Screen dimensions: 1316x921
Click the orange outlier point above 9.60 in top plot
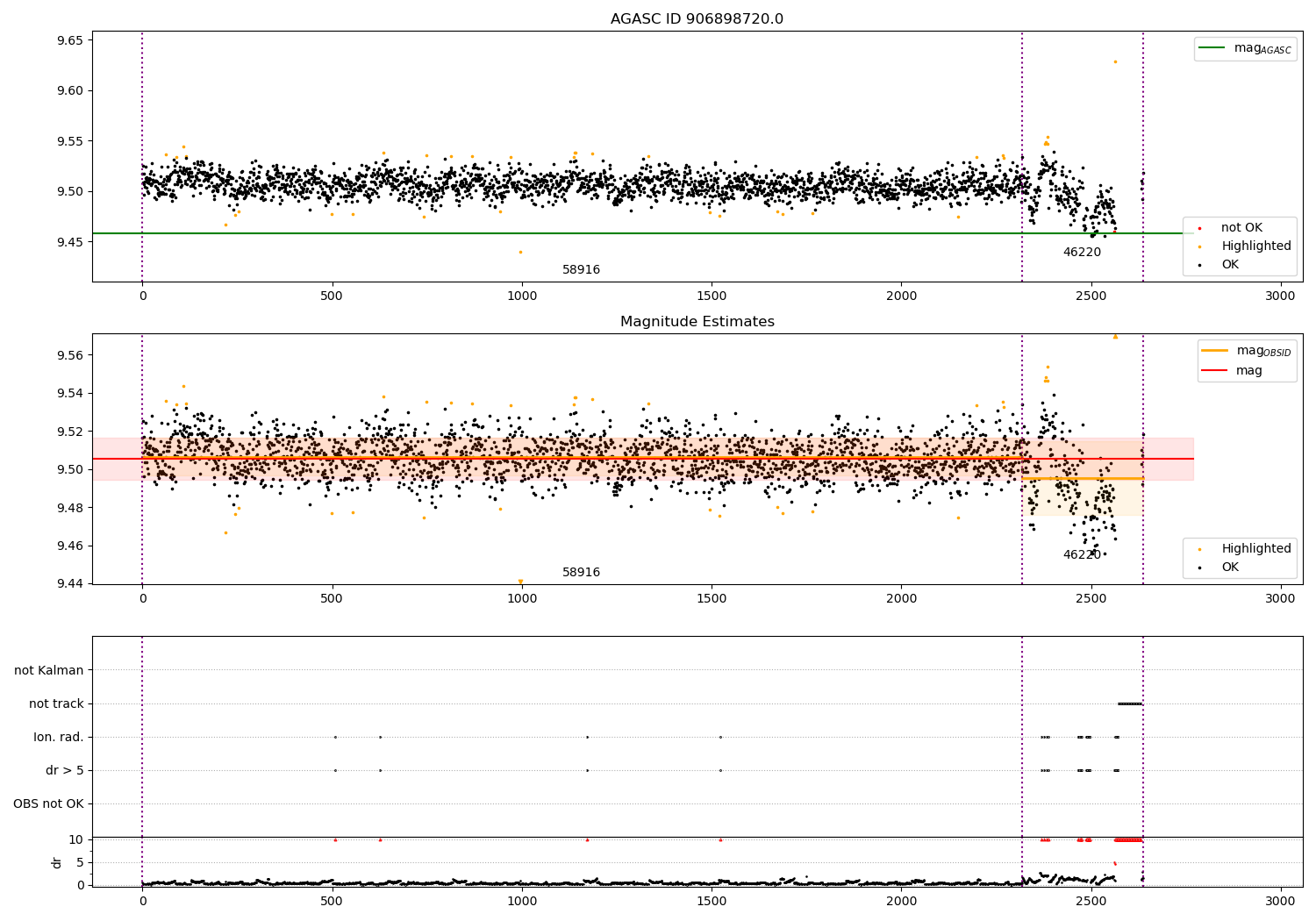(x=1115, y=61)
